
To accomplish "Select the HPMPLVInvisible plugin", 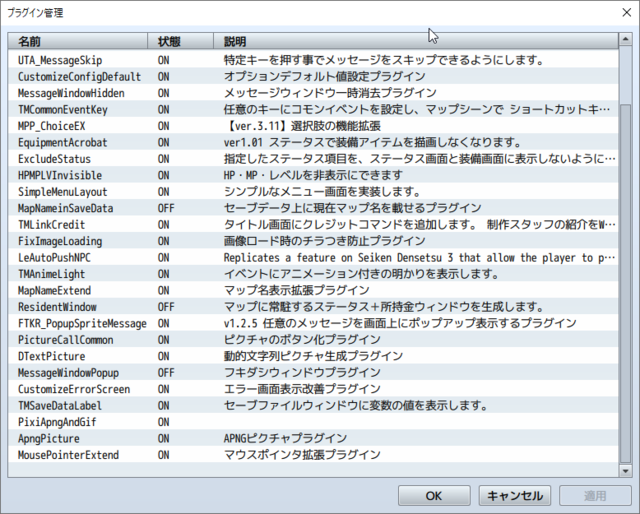I will [x=313, y=176].
